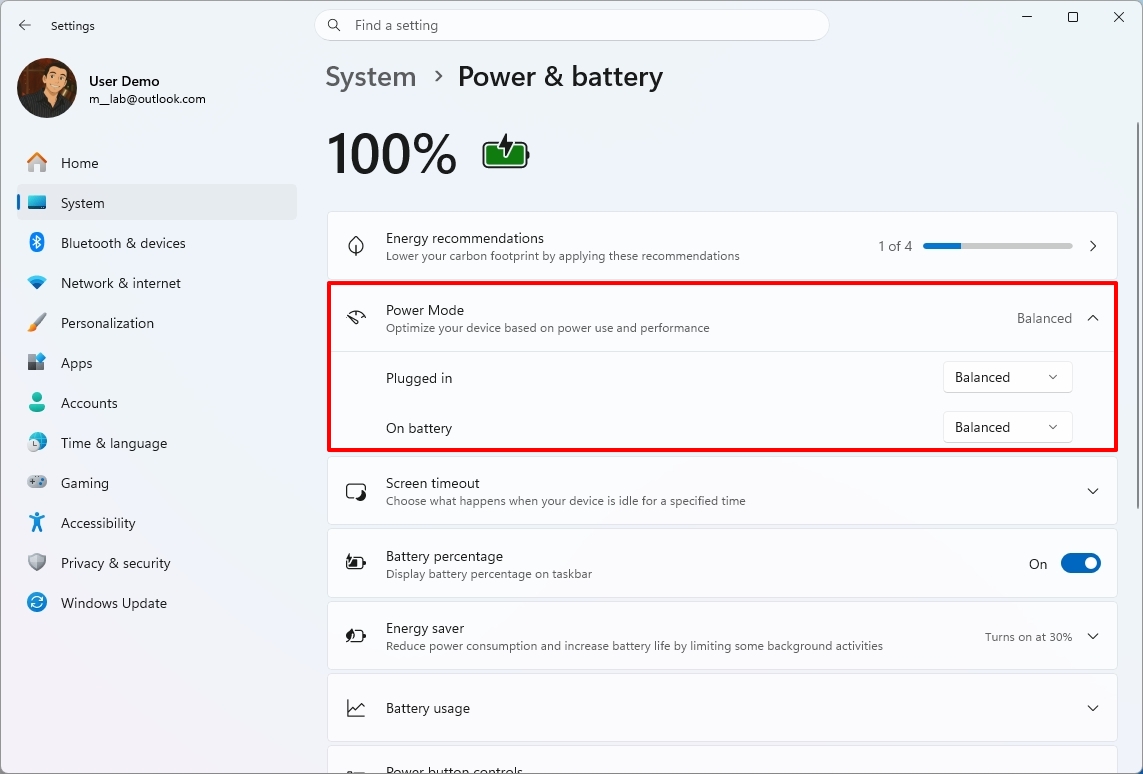Turn off the Battery percentage toggle

point(1080,563)
